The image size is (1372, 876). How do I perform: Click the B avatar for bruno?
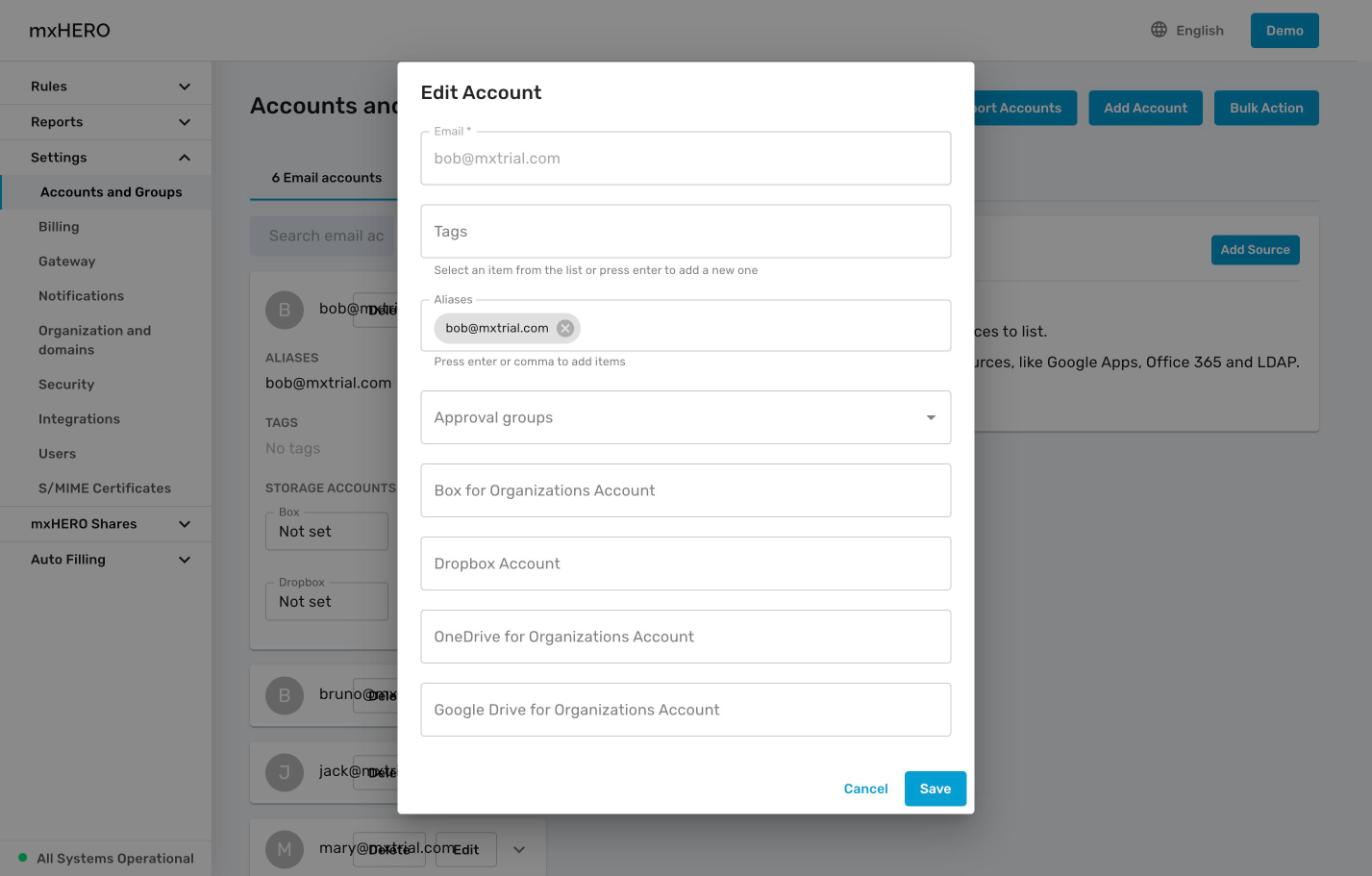[284, 695]
